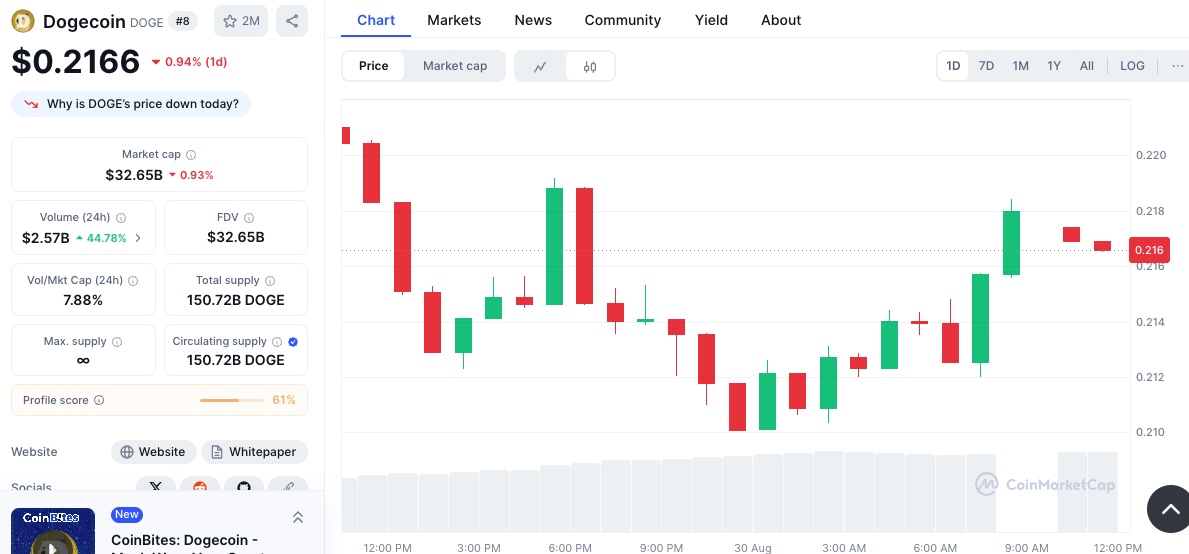Click the tall green 6:00 PM candle

click(554, 246)
